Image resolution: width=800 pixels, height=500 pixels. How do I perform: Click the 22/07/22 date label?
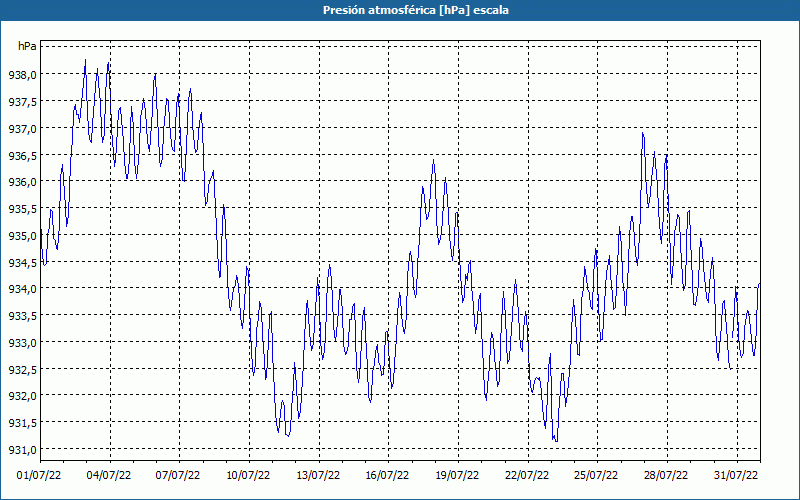pos(527,476)
